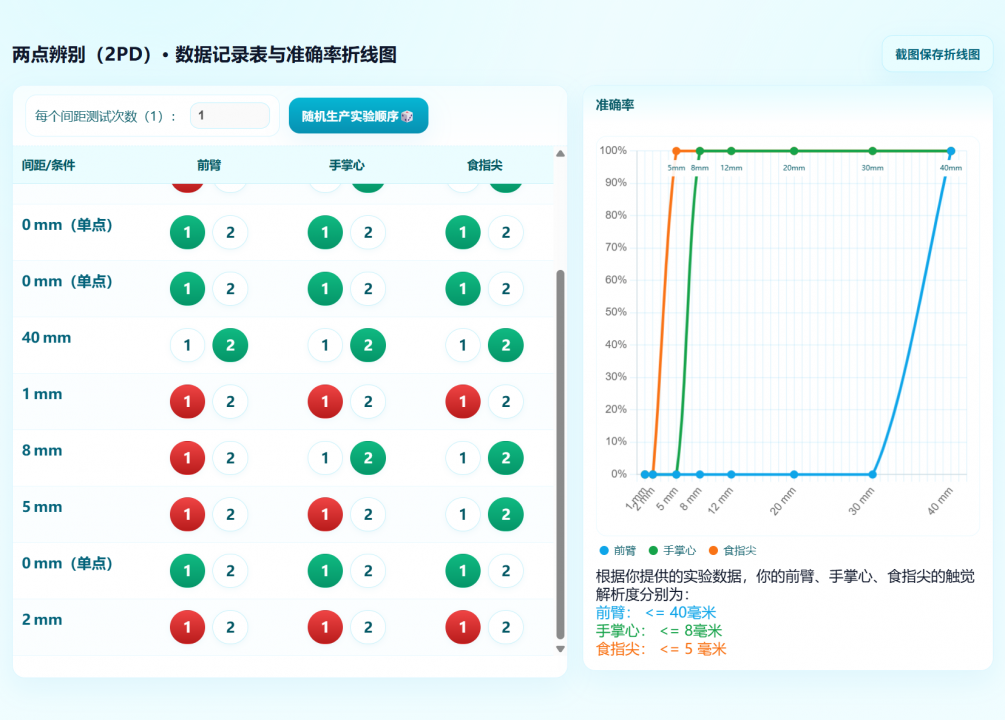Click the green 8mm data point at 100%

pos(700,151)
